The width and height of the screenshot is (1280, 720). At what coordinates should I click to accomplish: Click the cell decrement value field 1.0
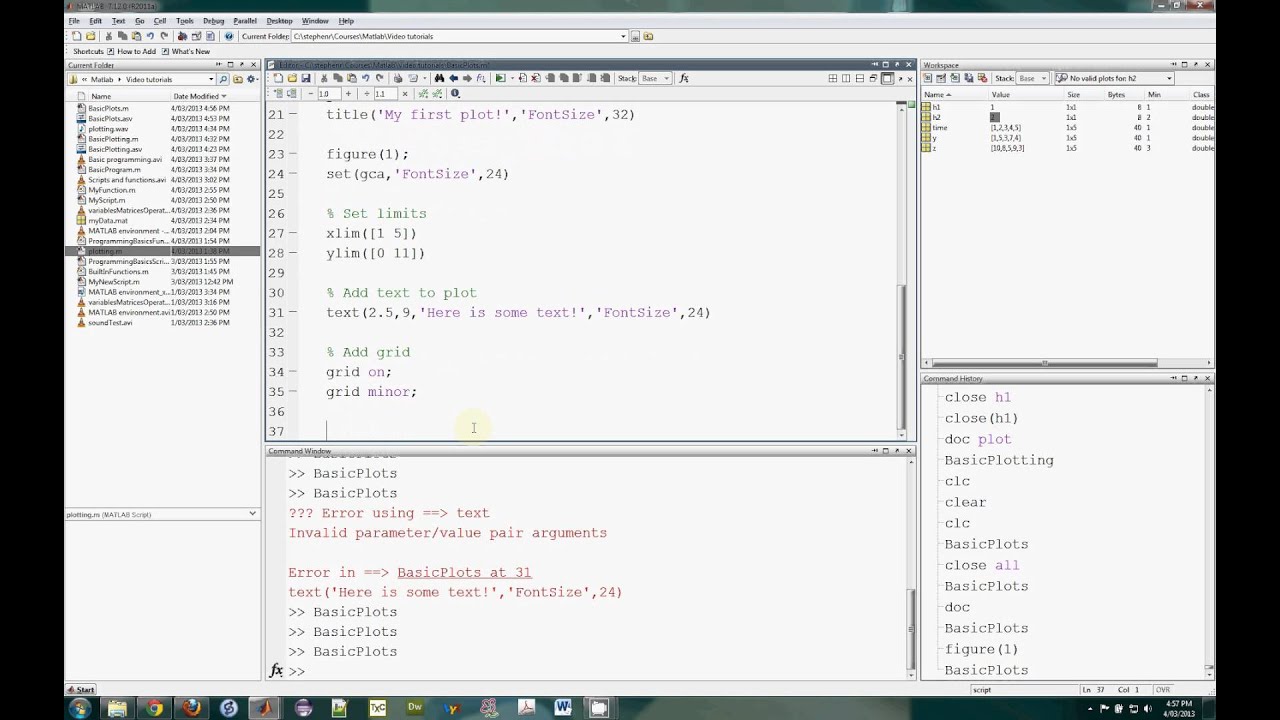[328, 94]
